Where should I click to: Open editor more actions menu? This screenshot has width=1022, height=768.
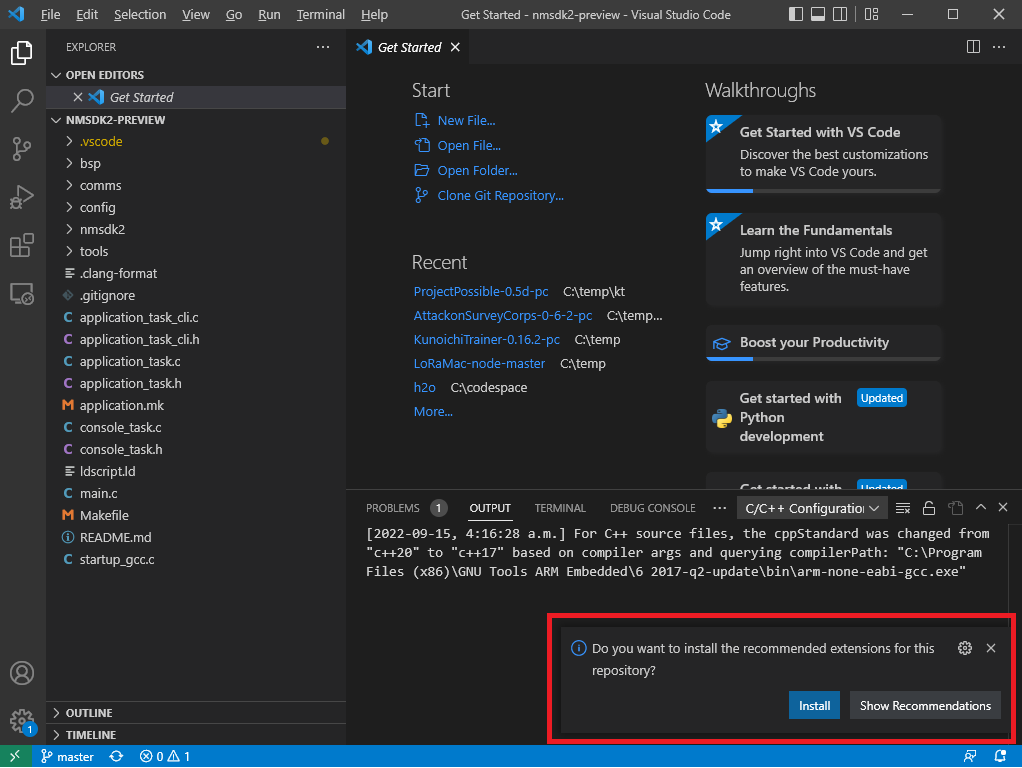999,47
